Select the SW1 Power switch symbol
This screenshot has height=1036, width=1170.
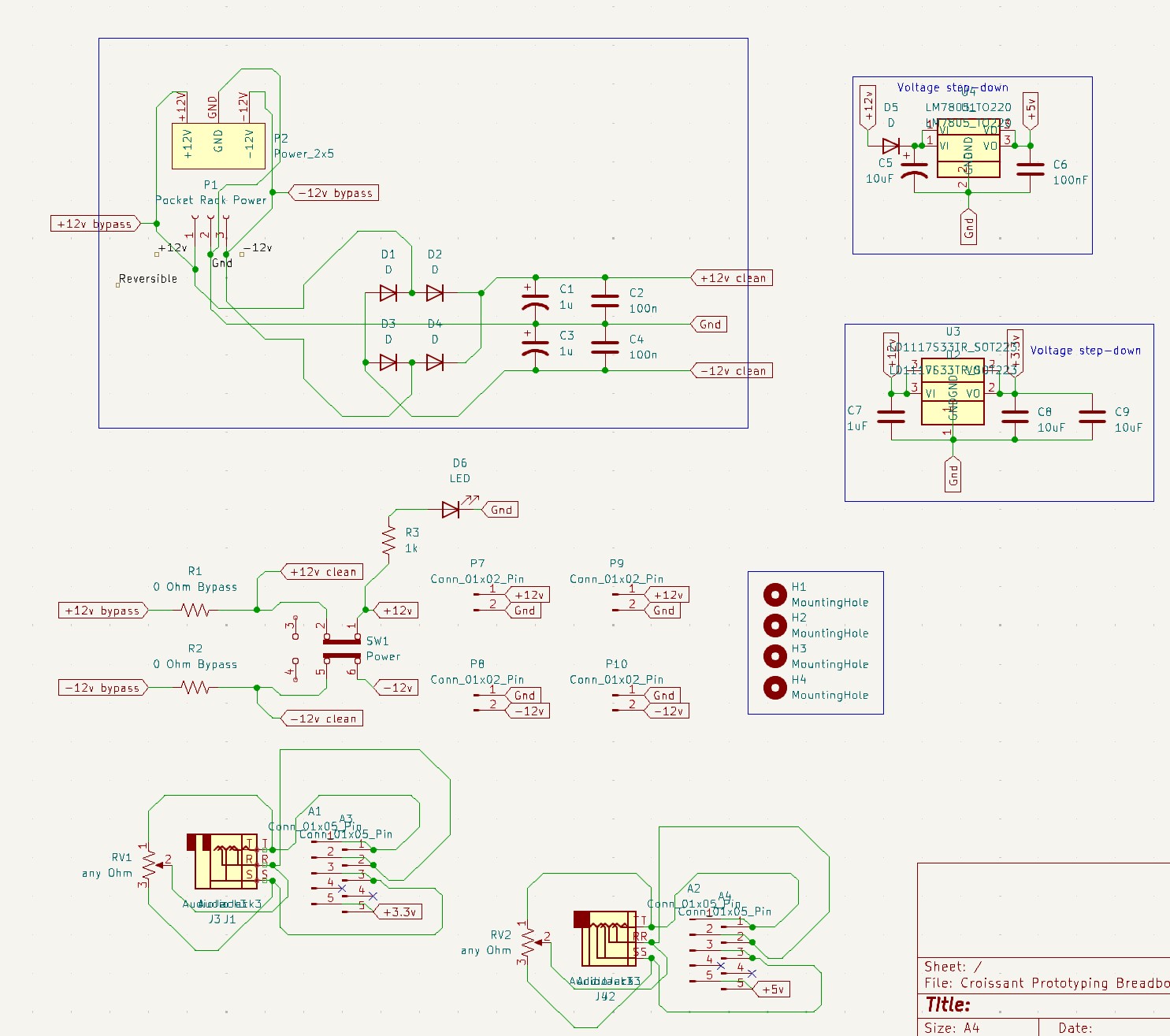[342, 648]
